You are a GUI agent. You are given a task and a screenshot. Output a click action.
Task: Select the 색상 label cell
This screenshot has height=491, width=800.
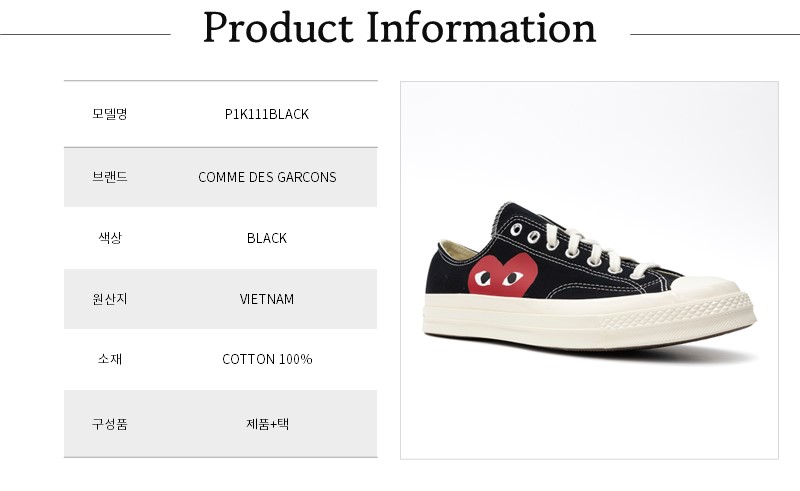pyautogui.click(x=110, y=238)
